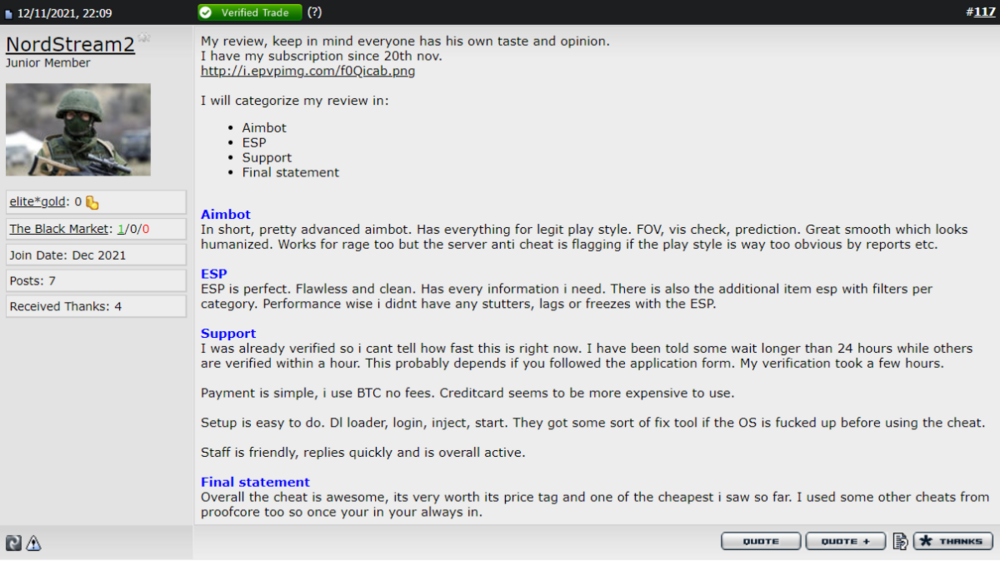1000x565 pixels.
Task: Click the Quote button
Action: (761, 541)
